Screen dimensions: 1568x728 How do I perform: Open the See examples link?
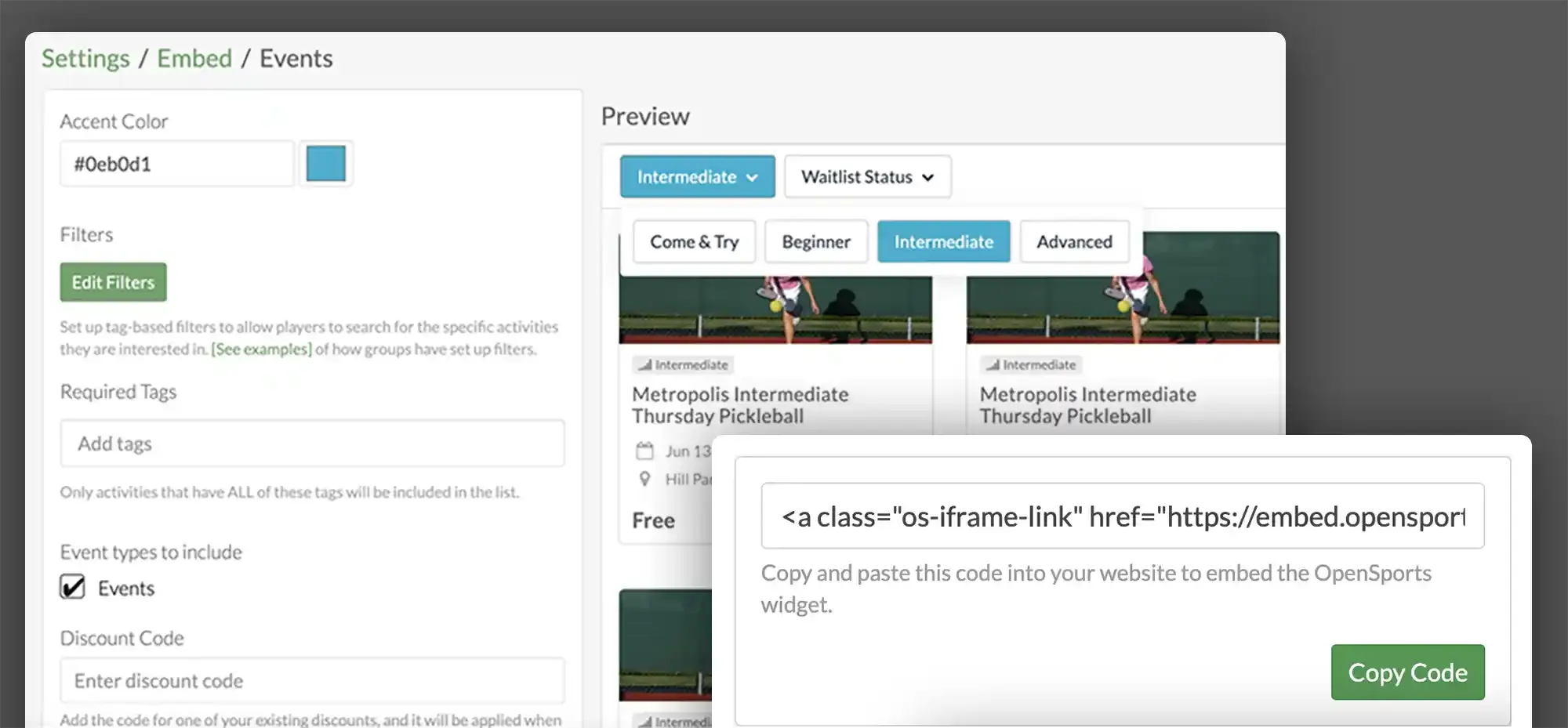click(261, 350)
